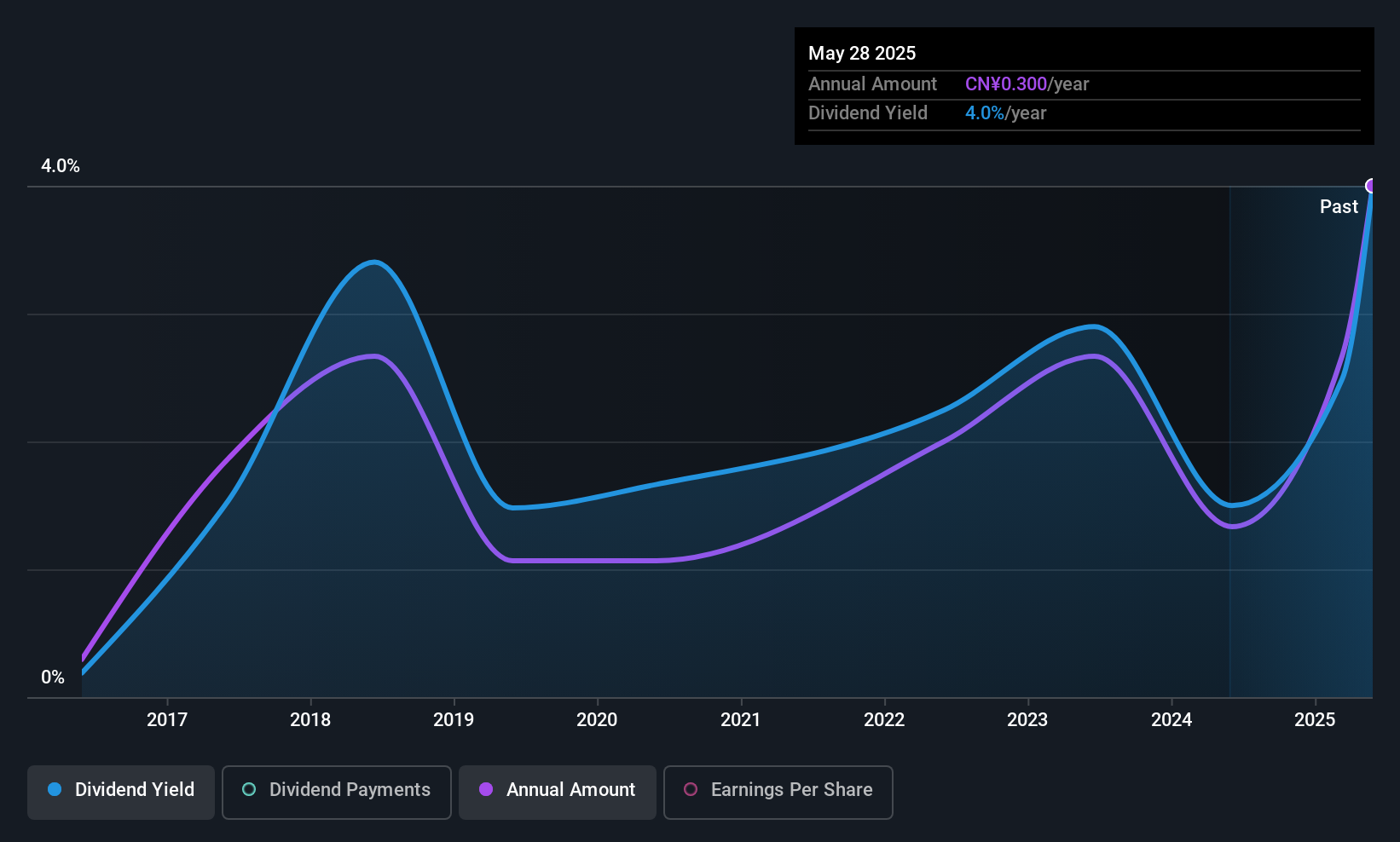
Task: Toggle the Dividend Yield legend button
Action: click(x=121, y=792)
